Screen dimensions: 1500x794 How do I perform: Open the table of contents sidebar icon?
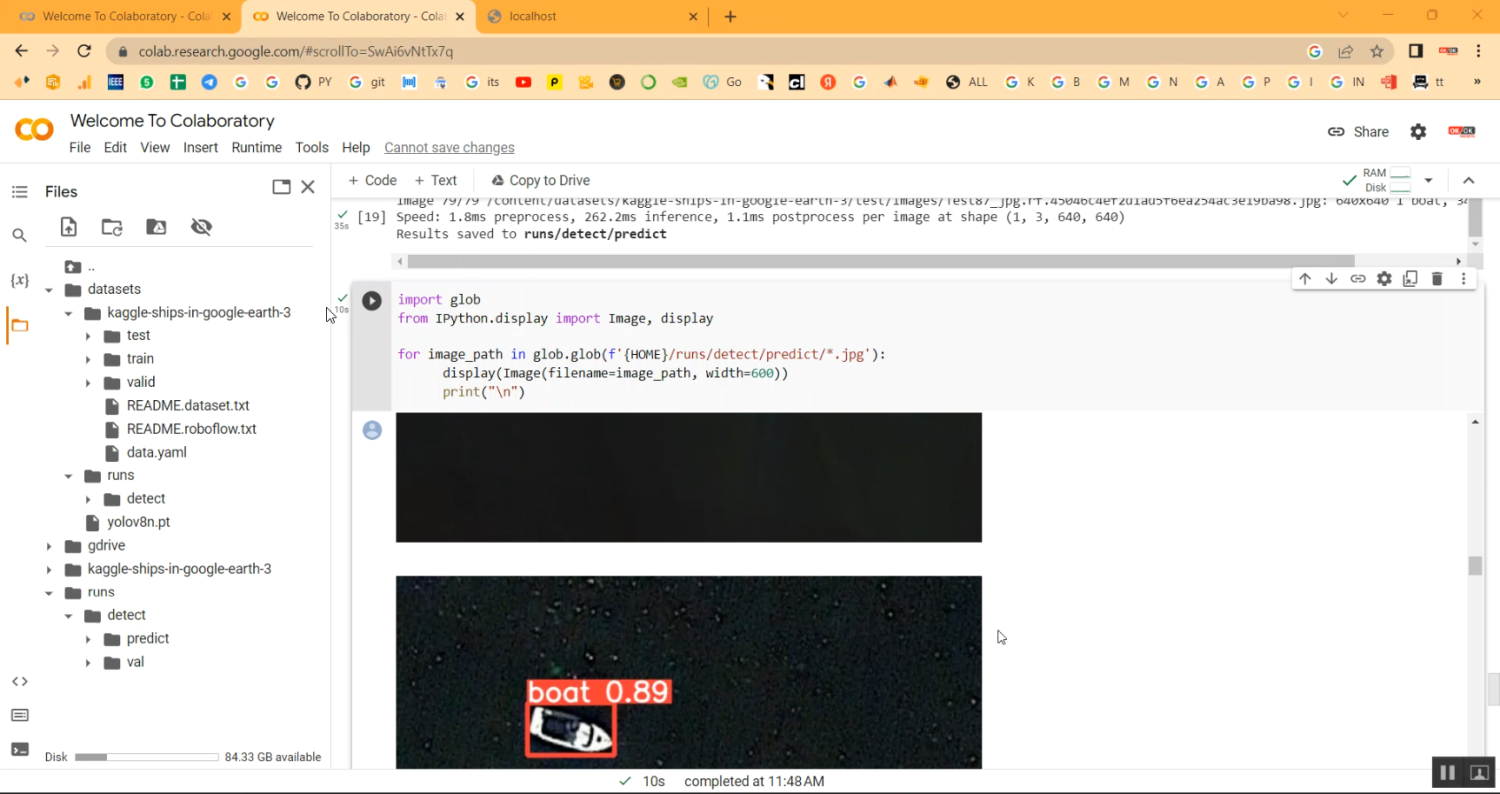[19, 192]
